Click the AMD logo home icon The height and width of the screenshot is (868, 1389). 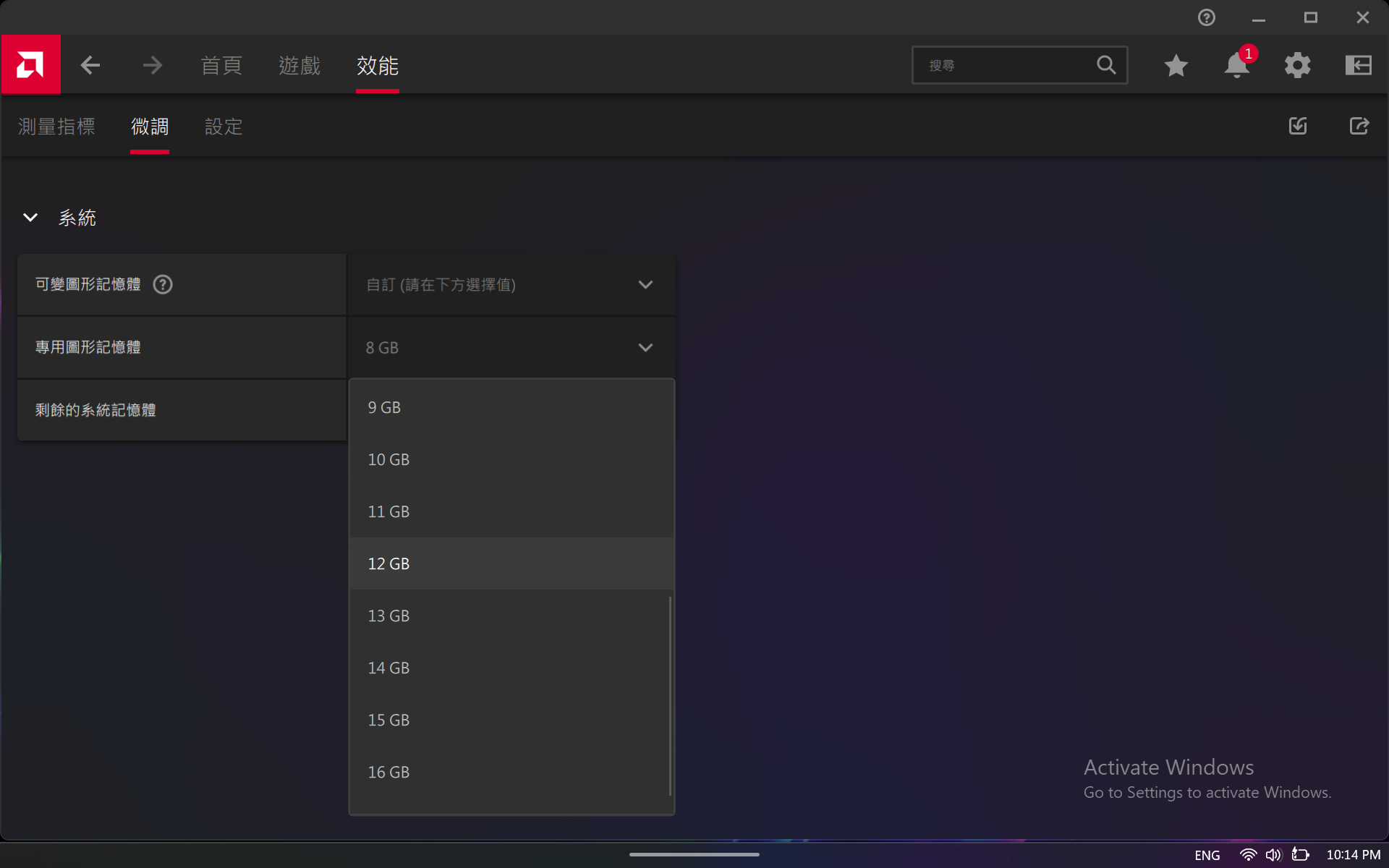30,65
